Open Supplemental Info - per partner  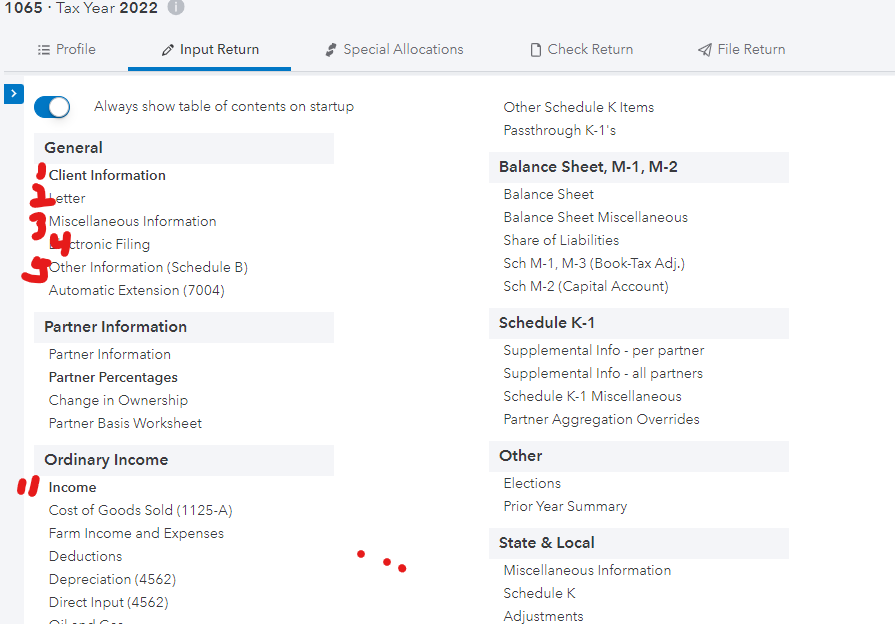603,350
